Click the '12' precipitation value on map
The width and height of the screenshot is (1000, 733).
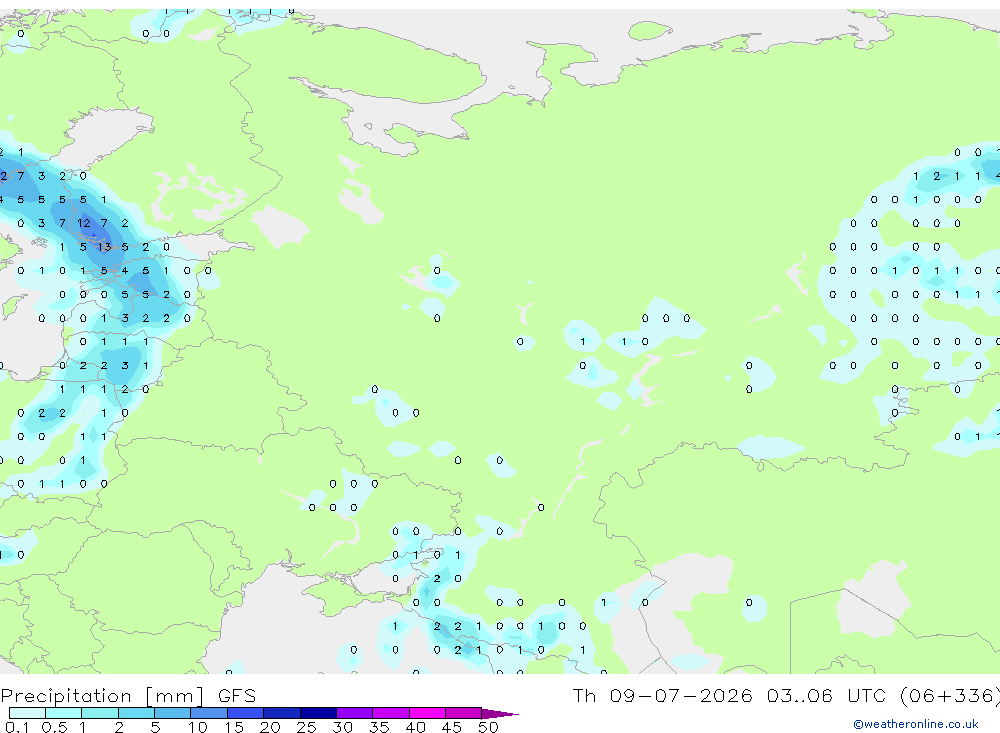(84, 223)
